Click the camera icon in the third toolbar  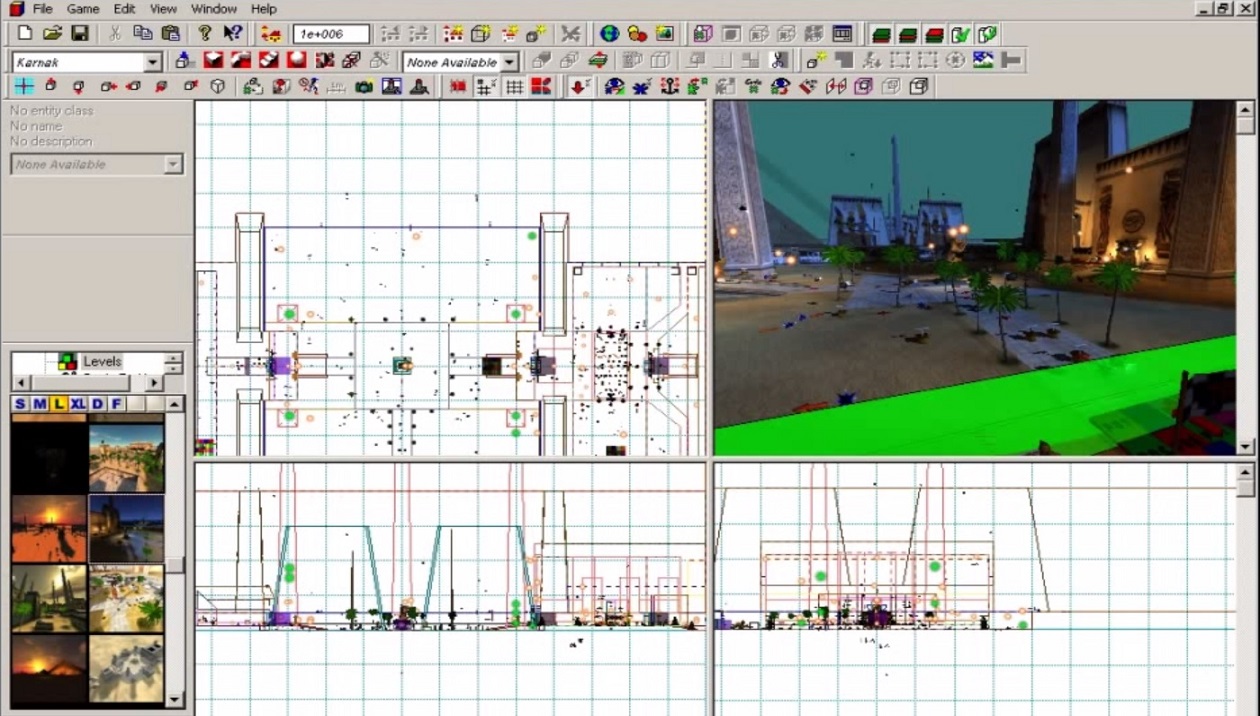[364, 87]
